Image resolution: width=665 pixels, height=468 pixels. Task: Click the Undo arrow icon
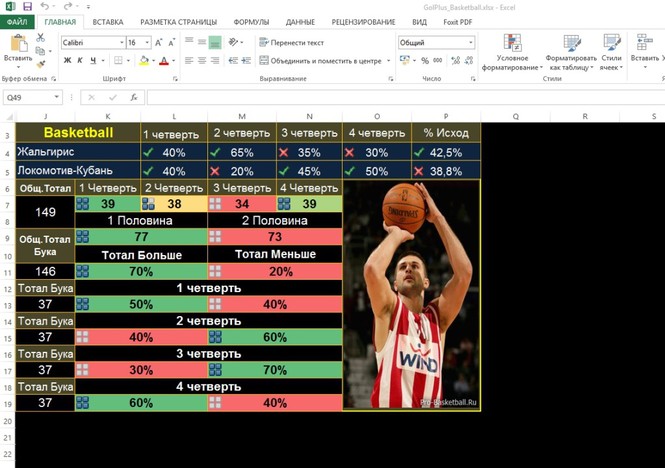point(44,6)
